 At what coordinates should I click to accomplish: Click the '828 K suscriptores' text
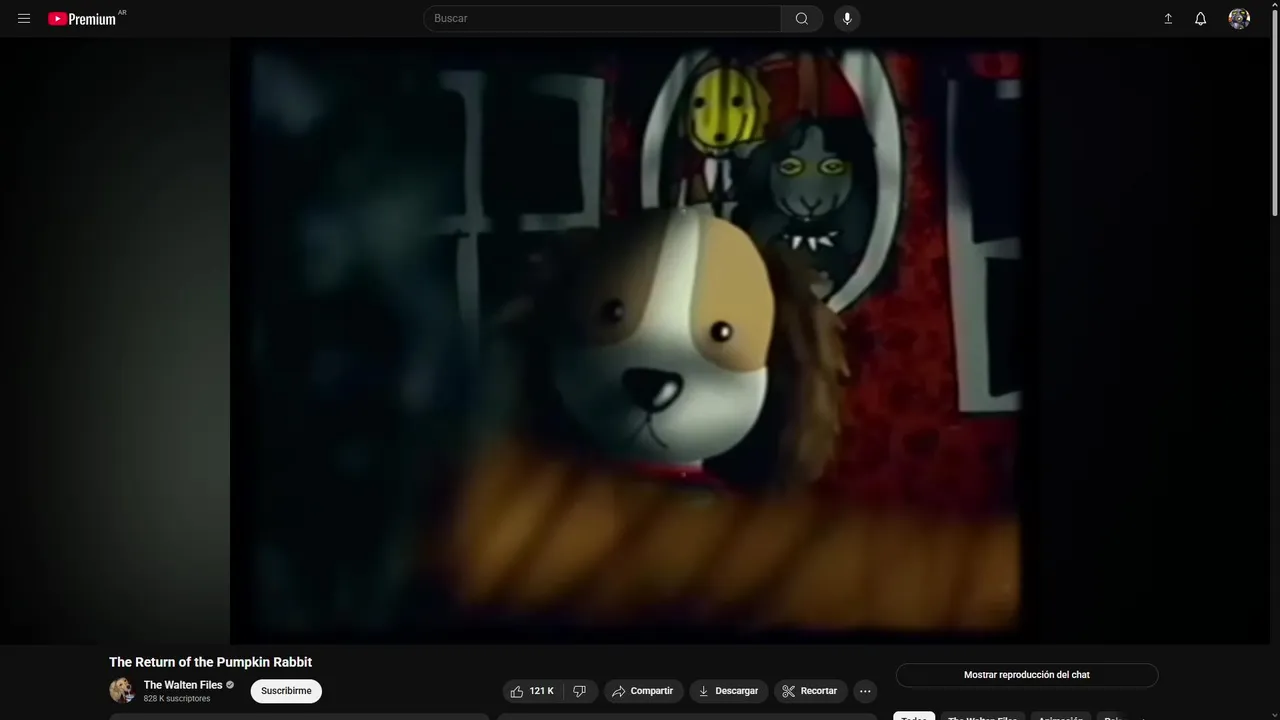[177, 699]
